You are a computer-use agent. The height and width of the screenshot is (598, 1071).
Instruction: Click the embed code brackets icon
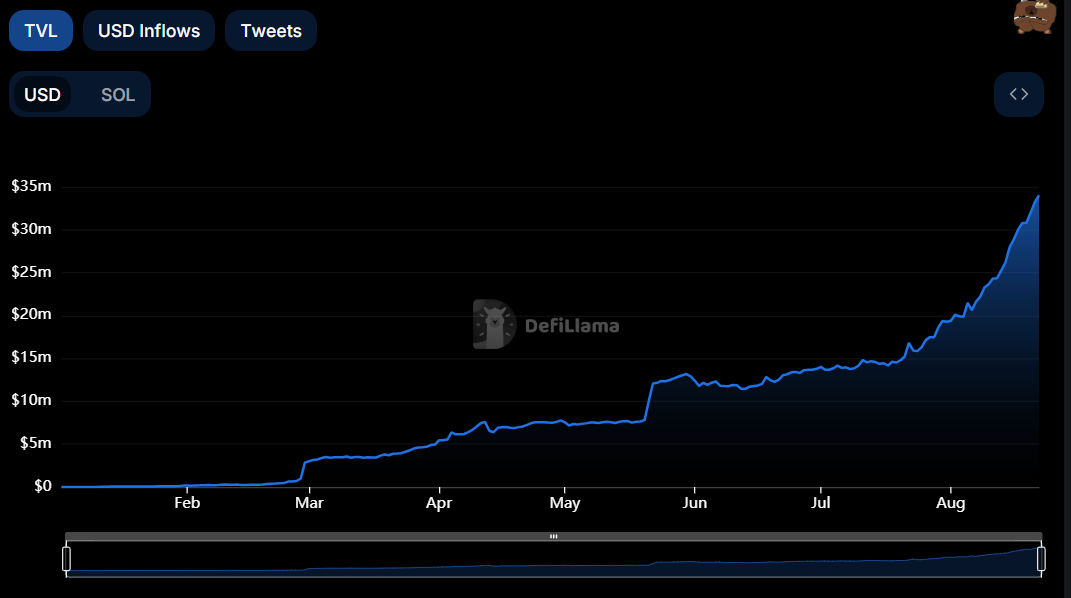[x=1018, y=94]
